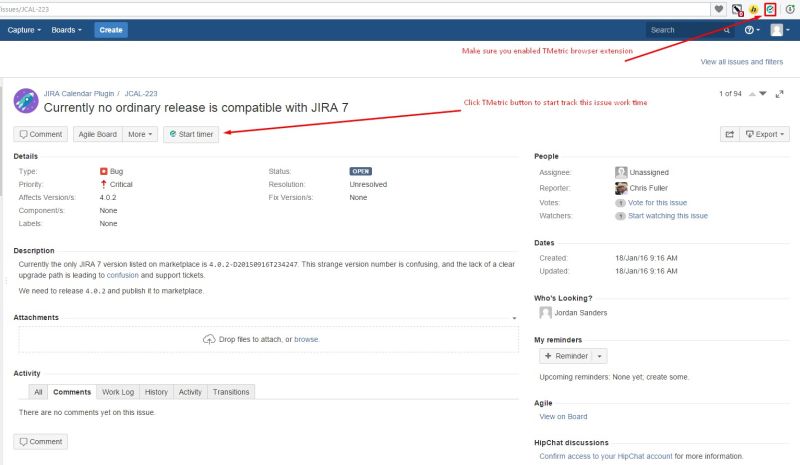
Task: Click the votes count badge
Action: (620, 203)
